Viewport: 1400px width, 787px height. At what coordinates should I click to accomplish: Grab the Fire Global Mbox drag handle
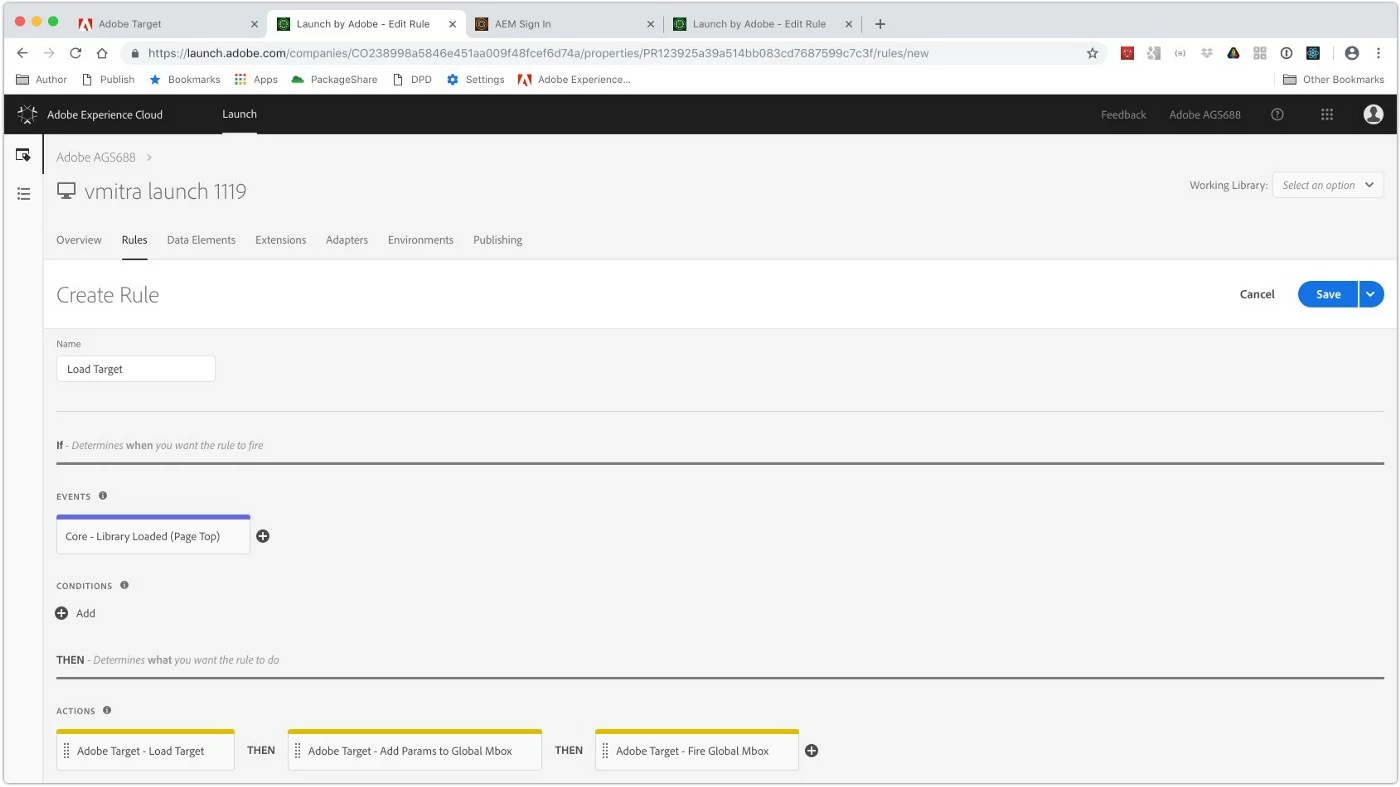pyautogui.click(x=605, y=751)
